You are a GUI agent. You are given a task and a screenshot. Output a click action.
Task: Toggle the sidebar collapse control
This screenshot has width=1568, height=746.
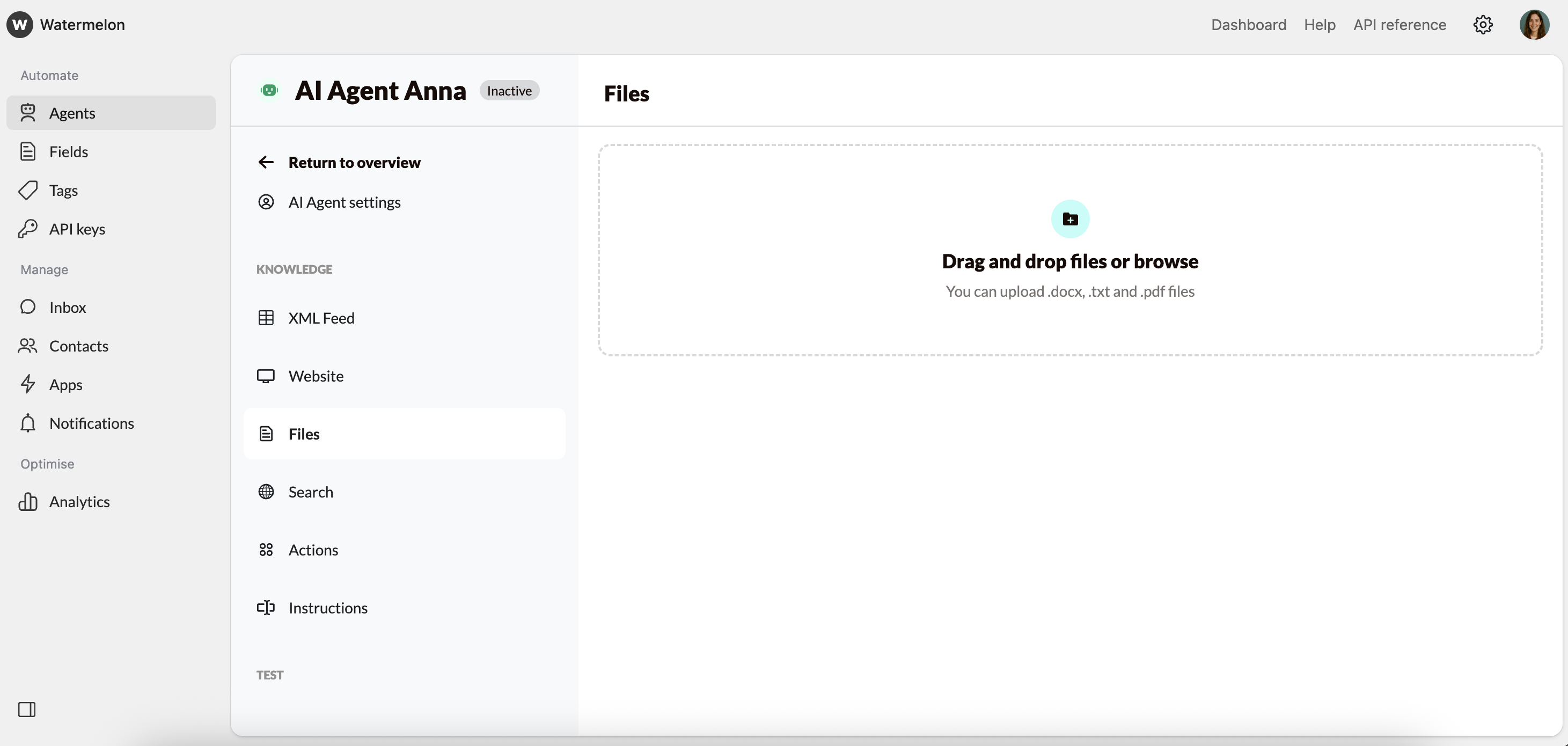pos(27,709)
